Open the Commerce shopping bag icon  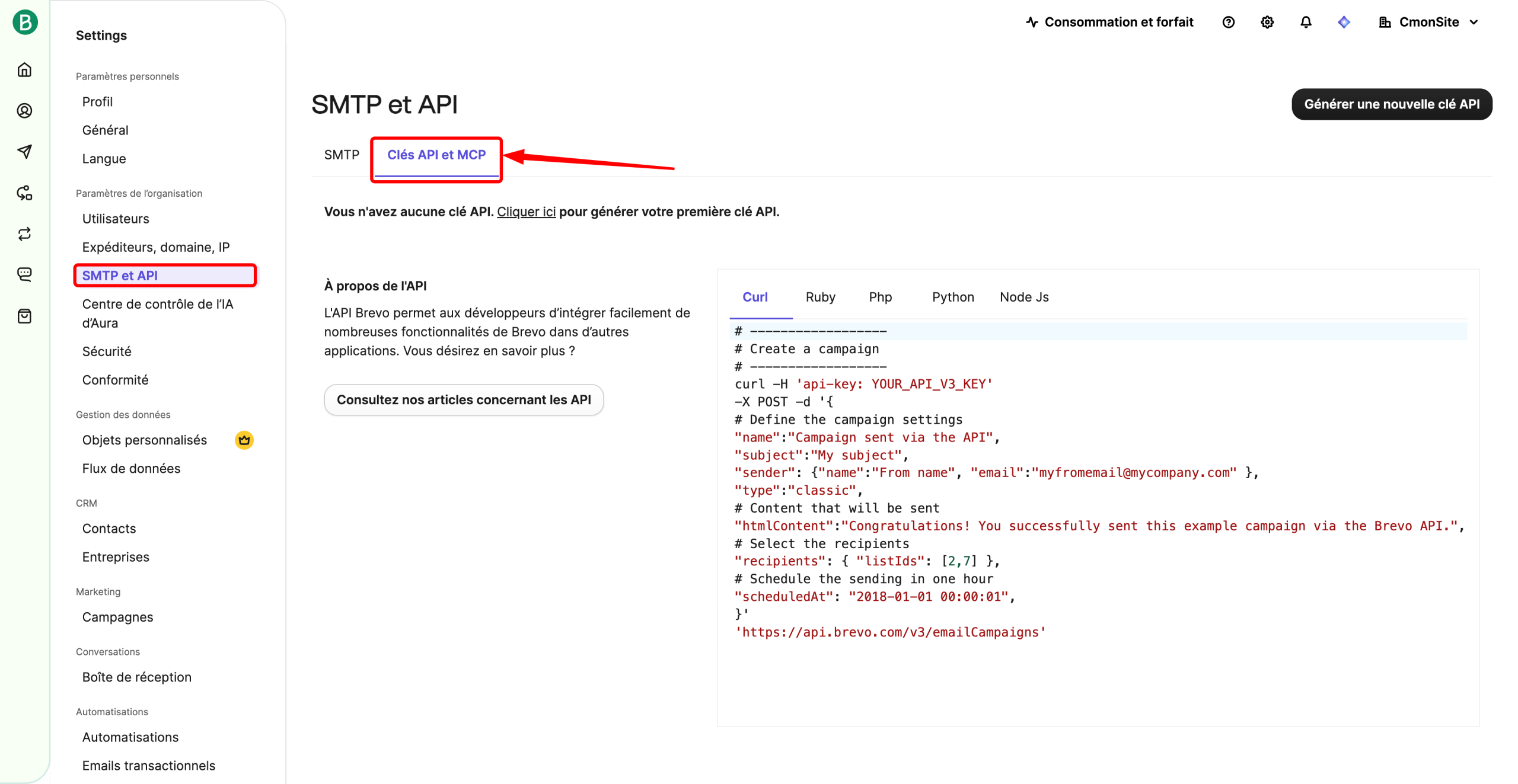(x=24, y=316)
